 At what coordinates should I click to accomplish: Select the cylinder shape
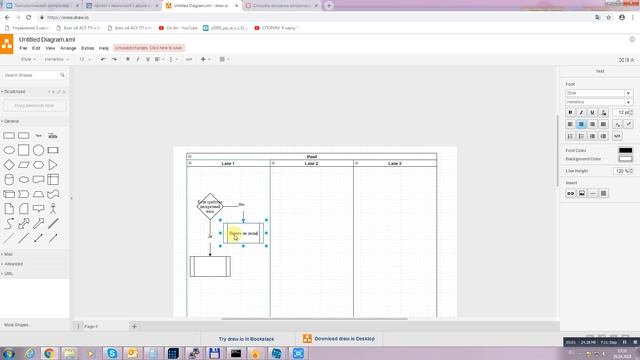pyautogui.click(x=9, y=180)
